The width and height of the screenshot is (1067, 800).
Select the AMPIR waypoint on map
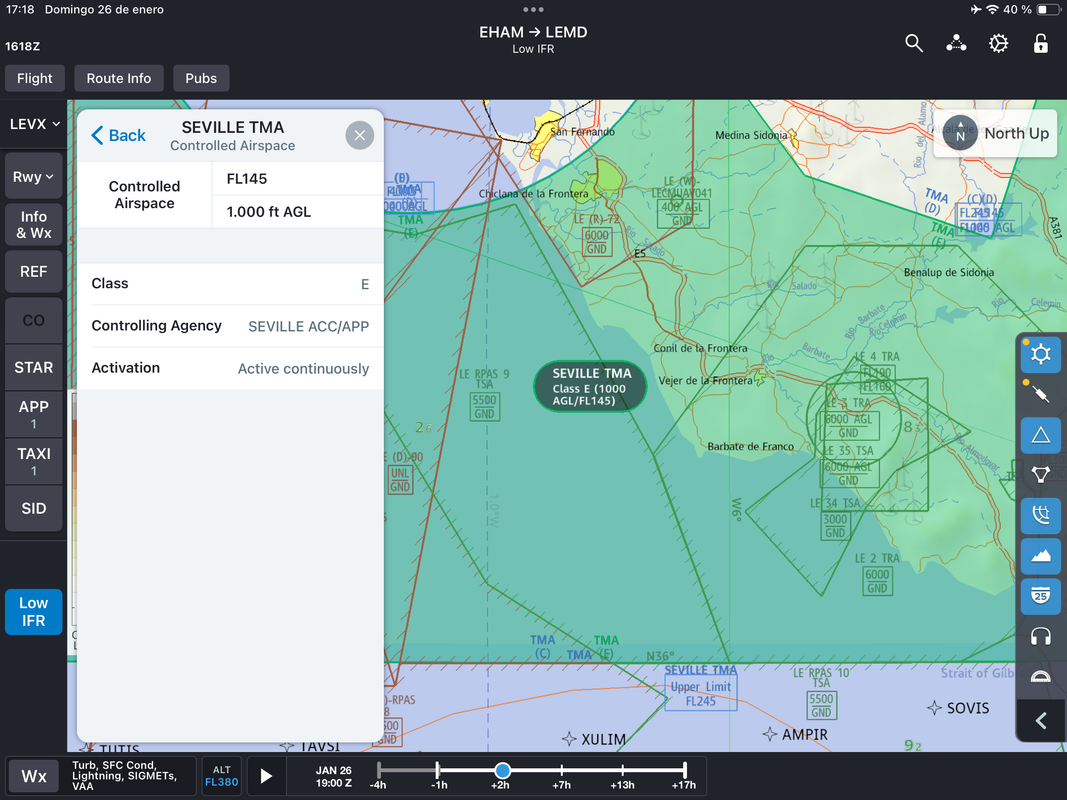coord(795,735)
